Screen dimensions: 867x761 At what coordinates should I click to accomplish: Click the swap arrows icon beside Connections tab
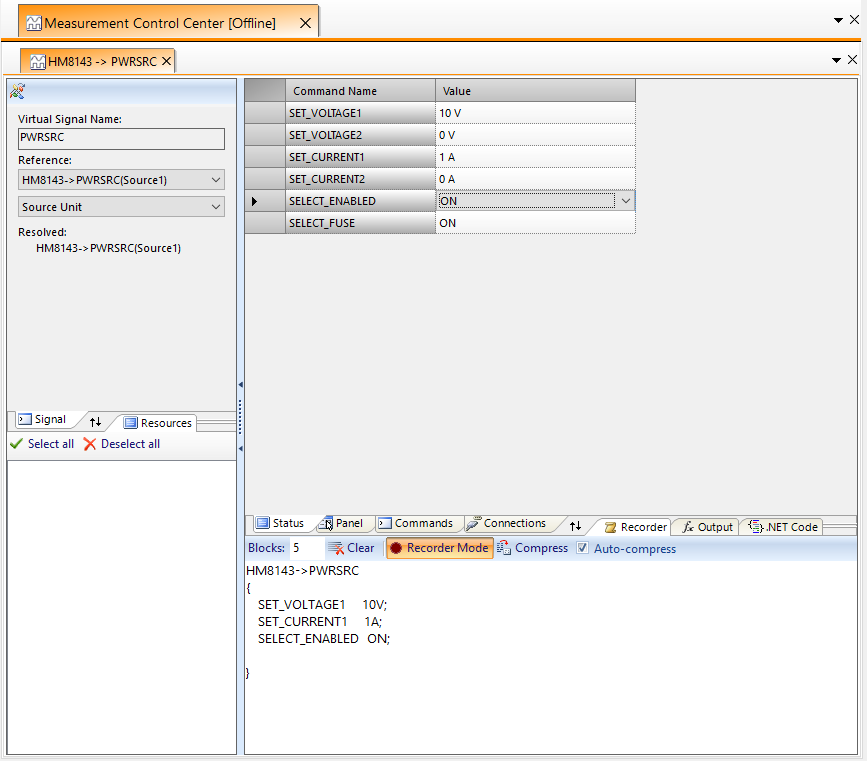576,525
